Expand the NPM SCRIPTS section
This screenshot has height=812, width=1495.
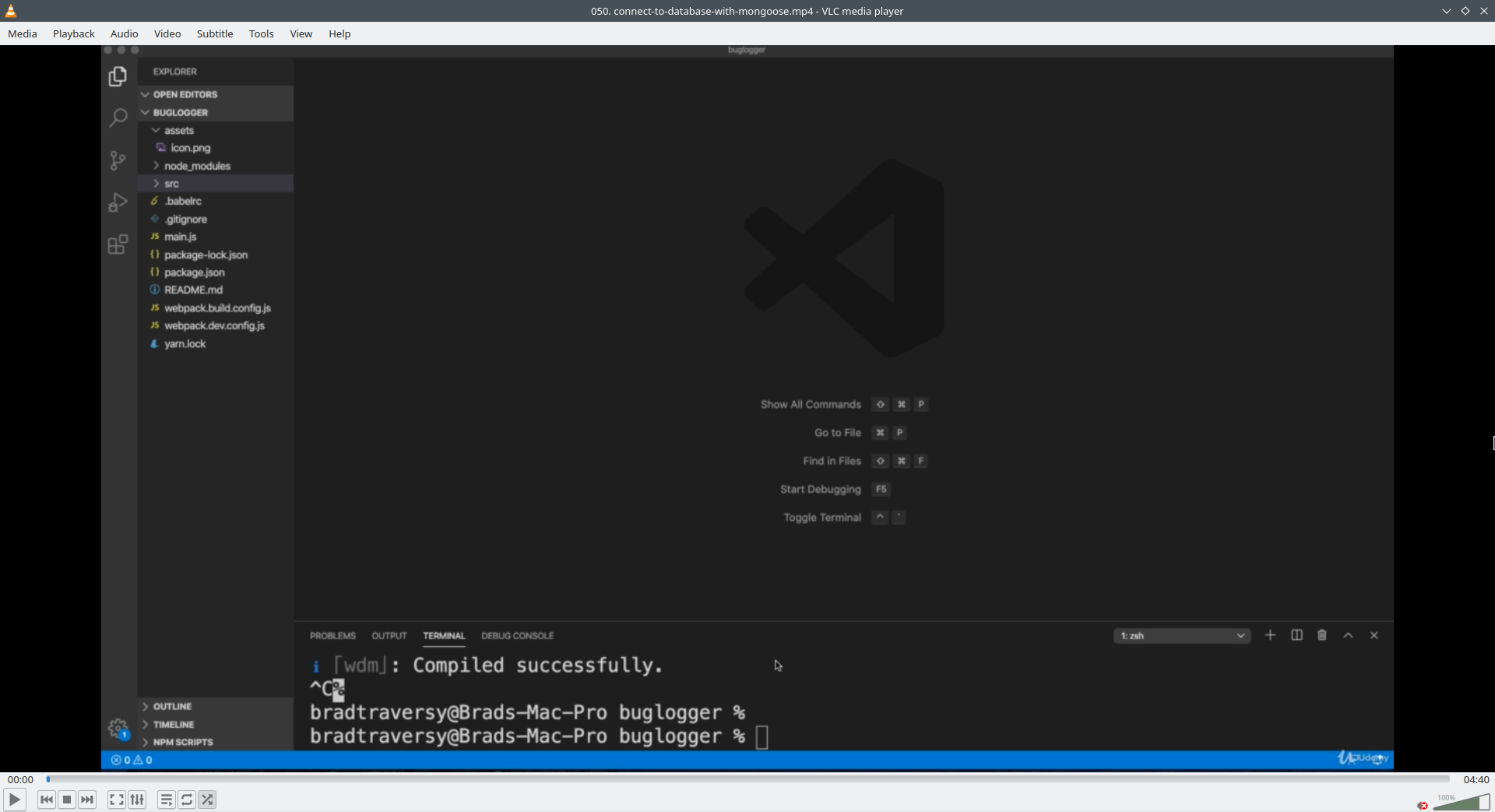[x=216, y=742]
